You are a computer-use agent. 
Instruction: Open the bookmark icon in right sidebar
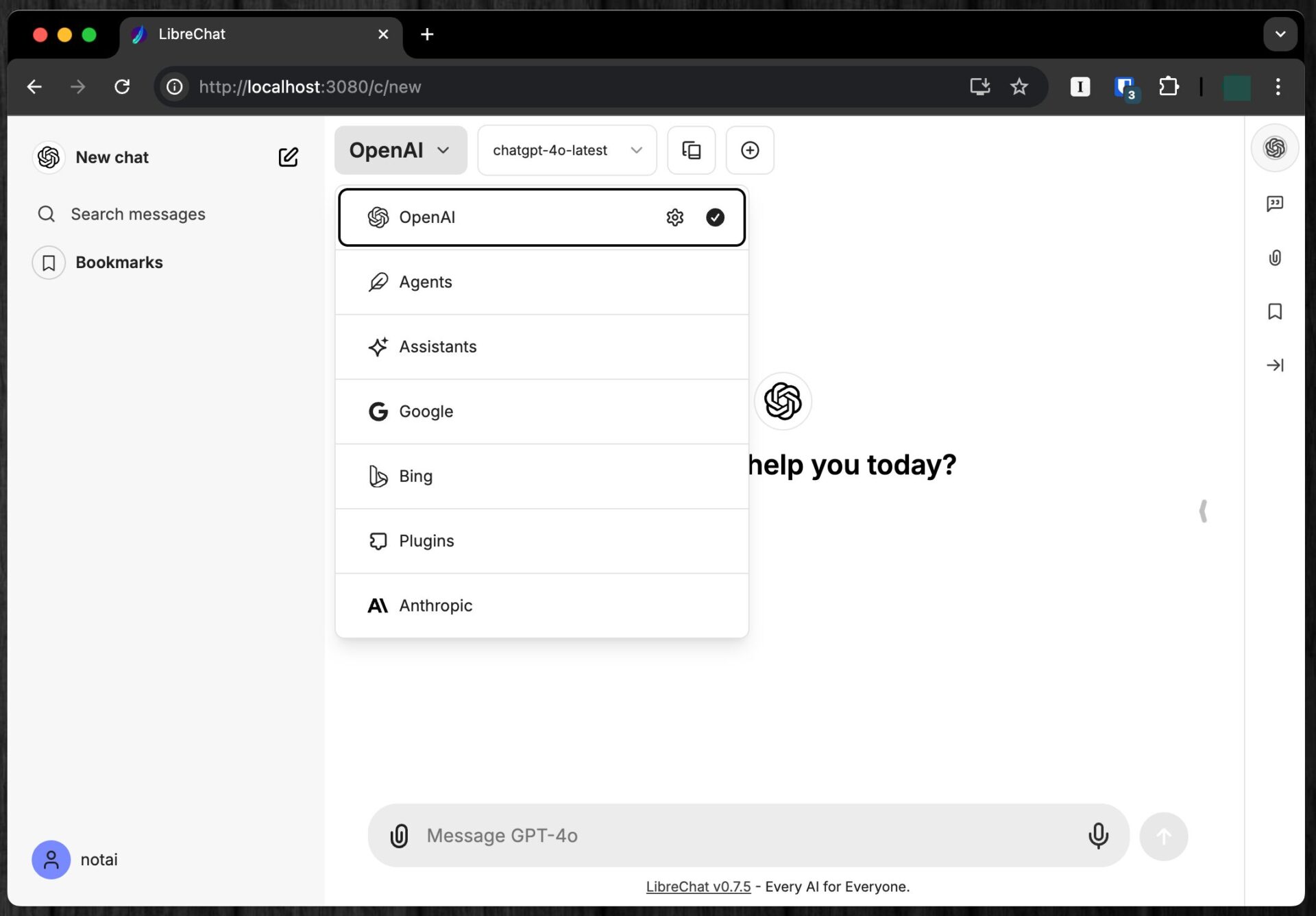coord(1274,311)
